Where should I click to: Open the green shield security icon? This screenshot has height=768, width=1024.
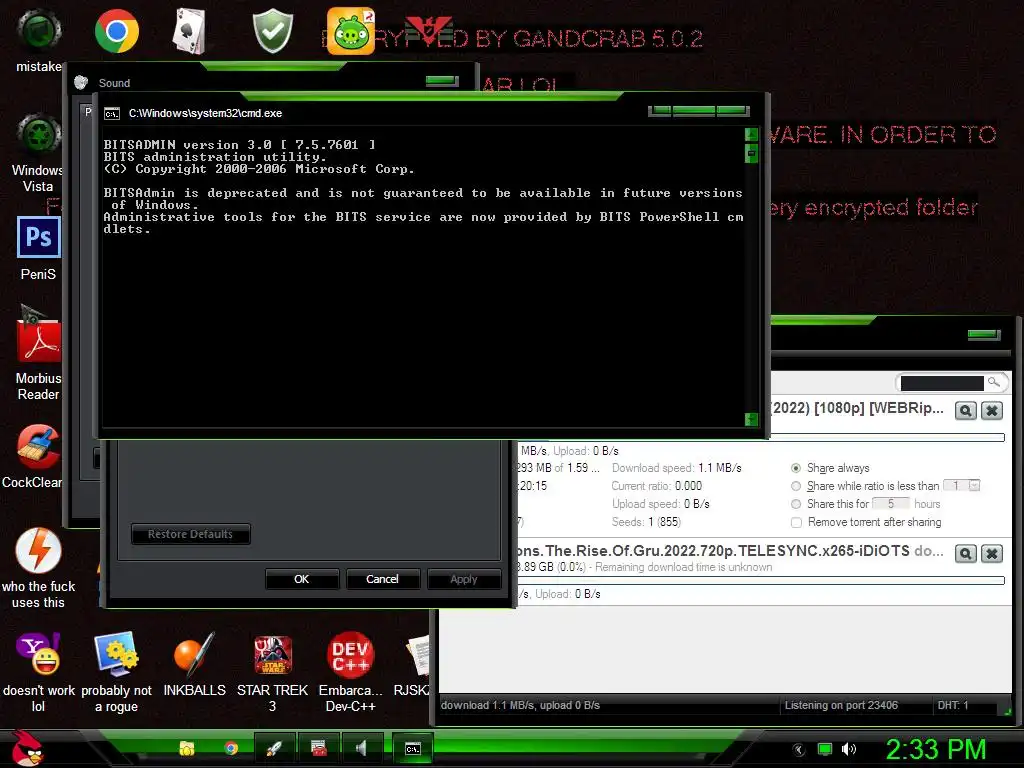click(273, 31)
